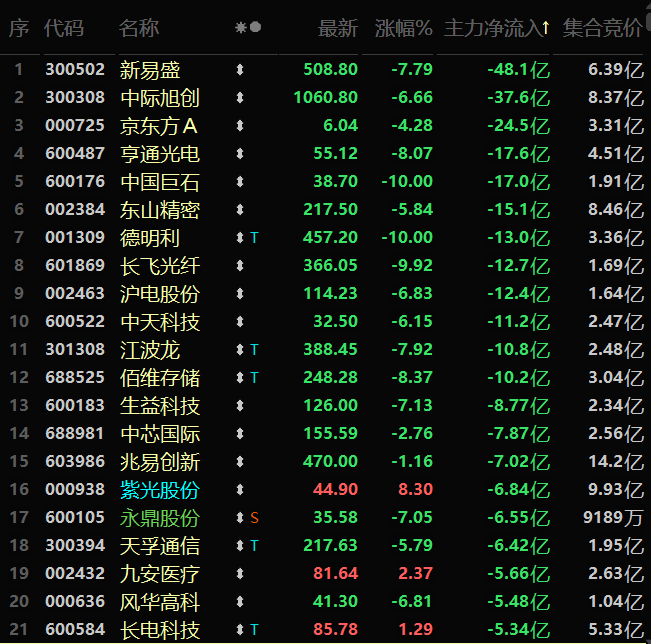Sort by 最新 price column header
The height and width of the screenshot is (644, 651).
(x=338, y=28)
